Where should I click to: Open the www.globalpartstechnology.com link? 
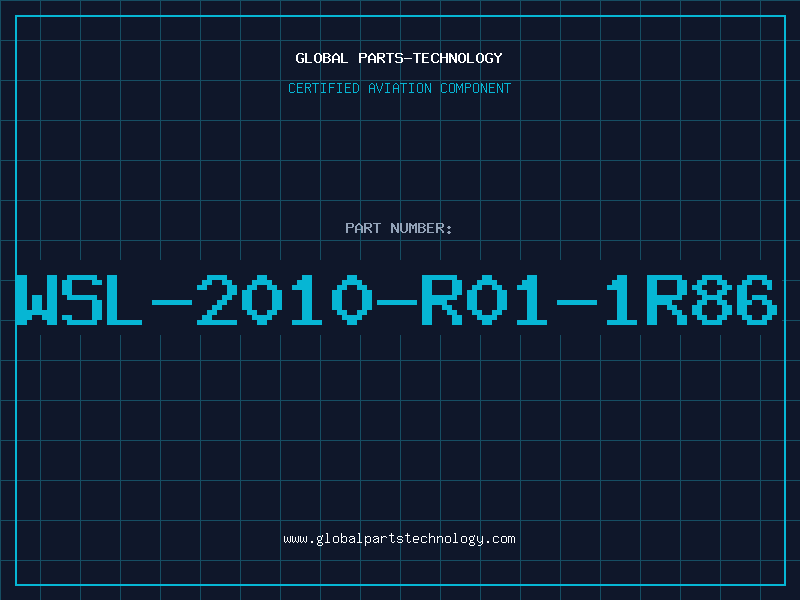pyautogui.click(x=399, y=539)
